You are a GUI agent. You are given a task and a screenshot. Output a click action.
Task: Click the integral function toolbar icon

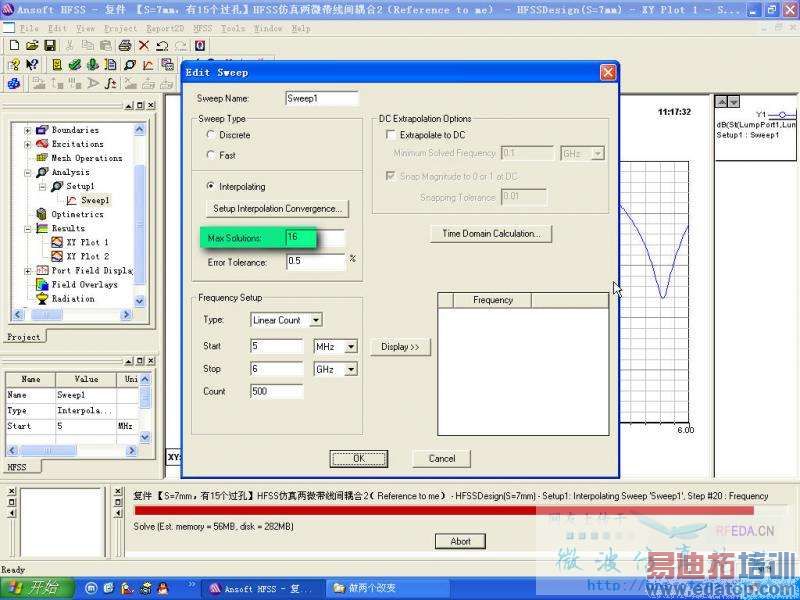tap(111, 83)
